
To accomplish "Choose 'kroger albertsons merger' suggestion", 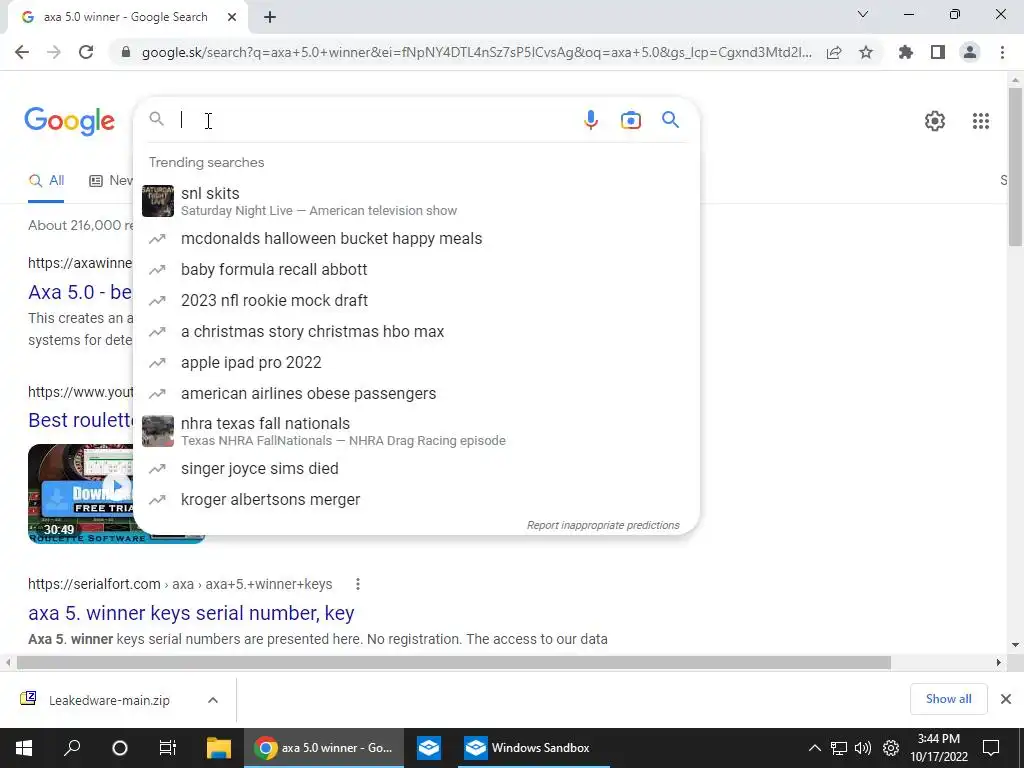I will (416, 500).
